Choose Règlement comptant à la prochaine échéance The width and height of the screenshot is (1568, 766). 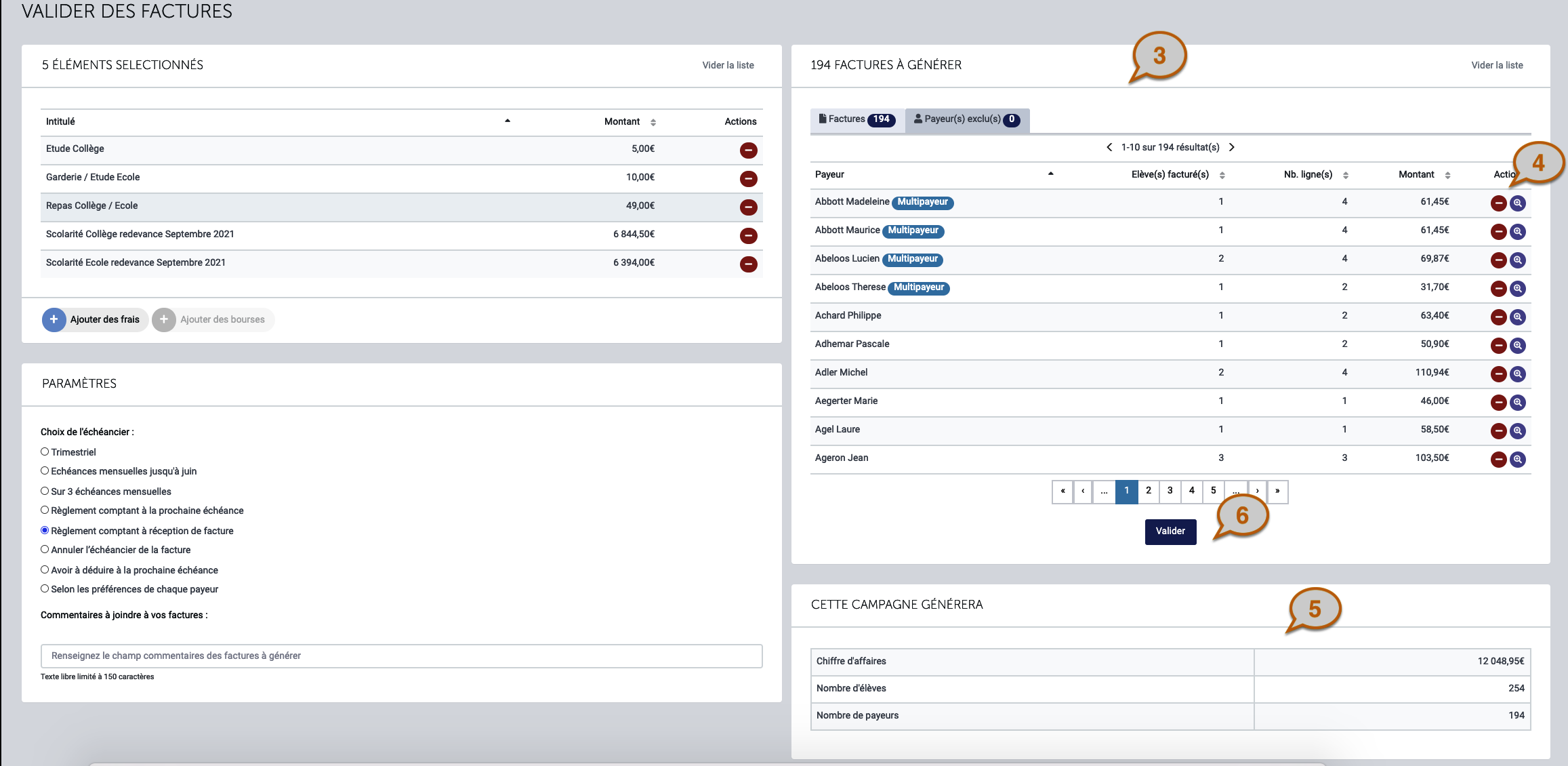pyautogui.click(x=45, y=510)
